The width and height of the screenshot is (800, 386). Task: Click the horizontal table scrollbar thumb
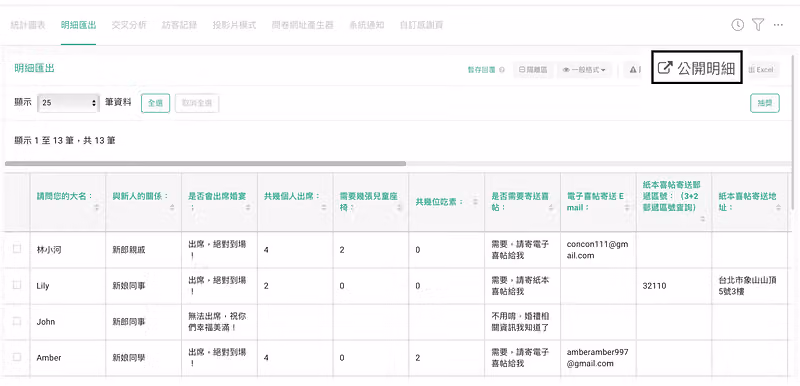click(x=206, y=164)
